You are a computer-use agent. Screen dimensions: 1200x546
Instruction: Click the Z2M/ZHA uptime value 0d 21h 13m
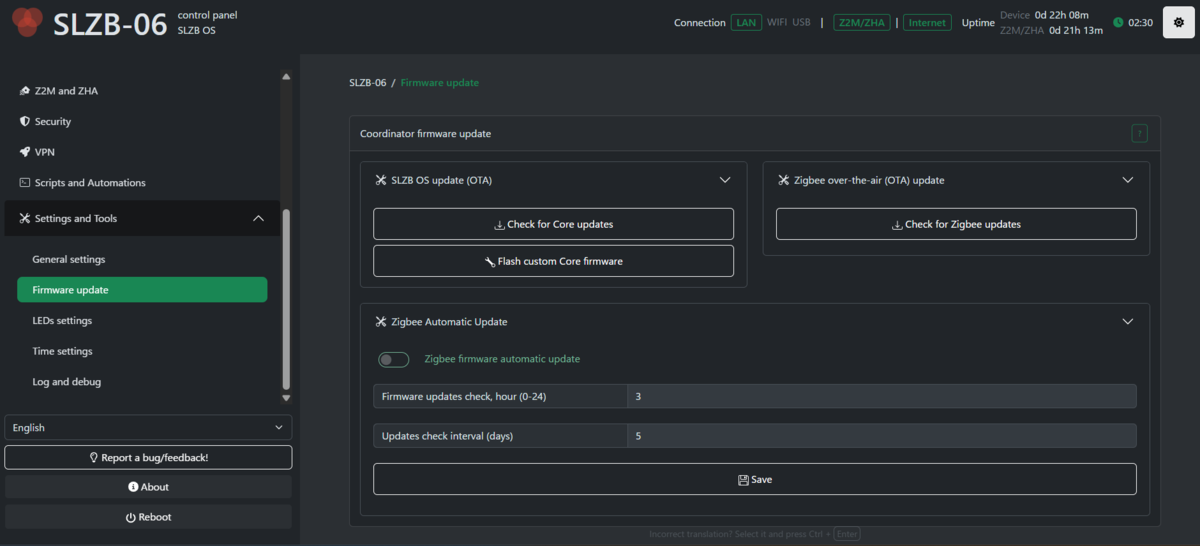point(1075,30)
